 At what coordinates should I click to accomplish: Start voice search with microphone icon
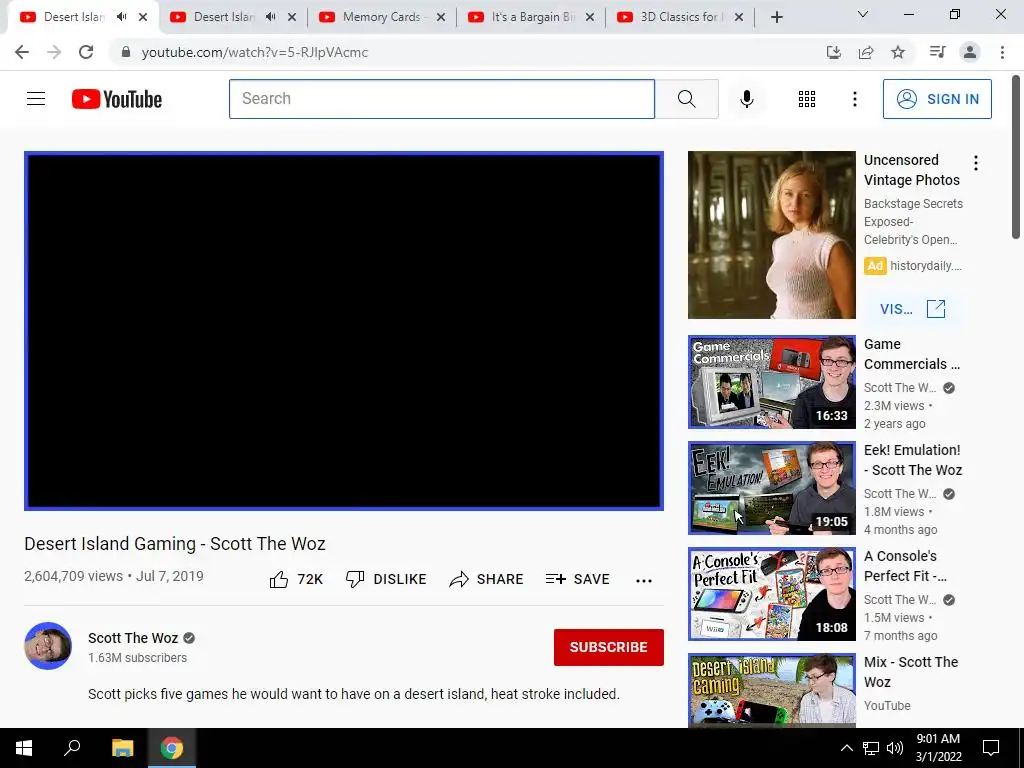746,99
